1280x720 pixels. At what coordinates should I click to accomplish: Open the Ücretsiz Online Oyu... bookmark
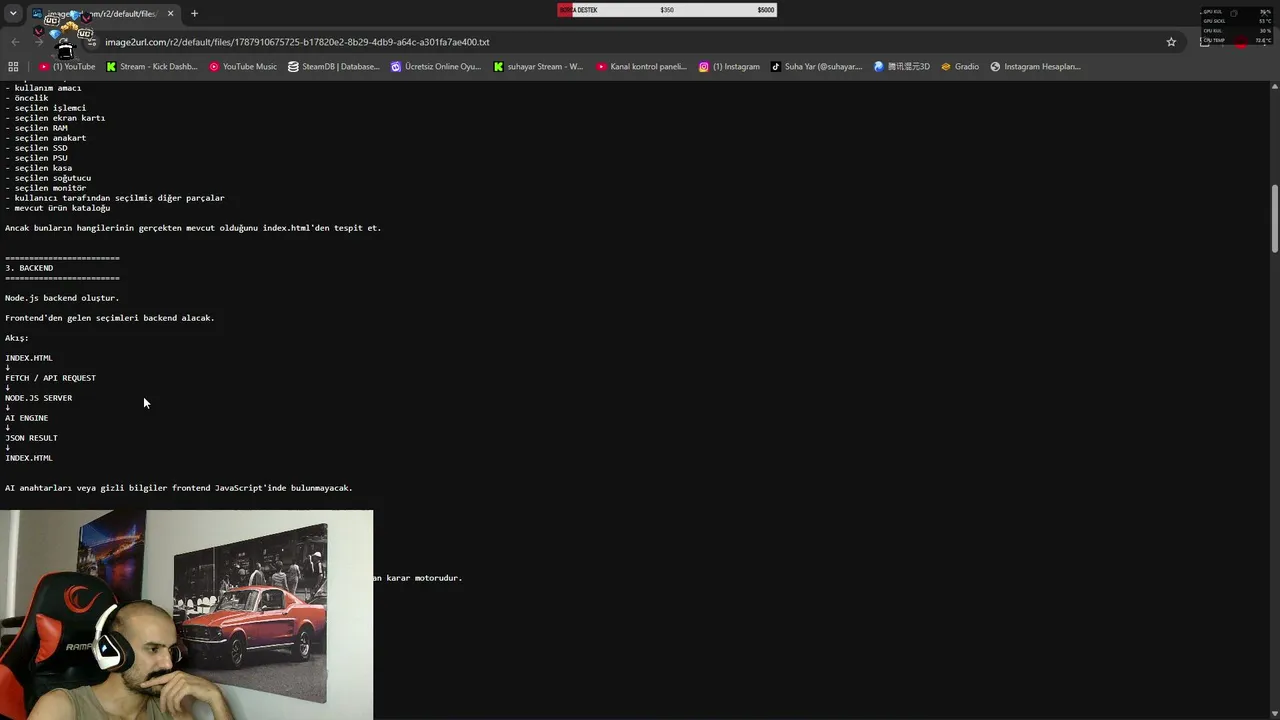pyautogui.click(x=436, y=67)
